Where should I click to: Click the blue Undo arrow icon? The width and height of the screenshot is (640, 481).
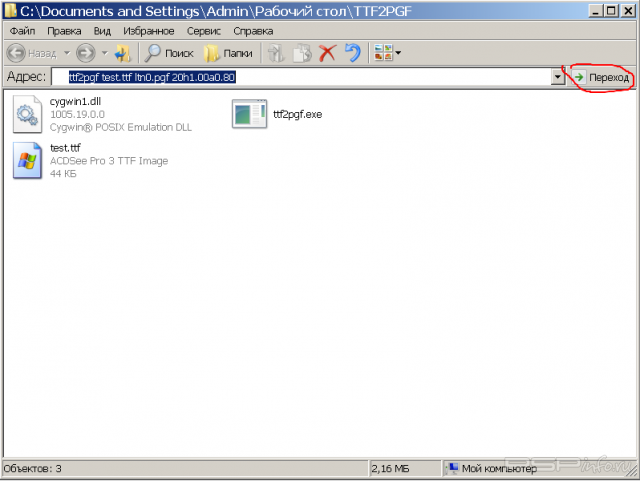352,53
